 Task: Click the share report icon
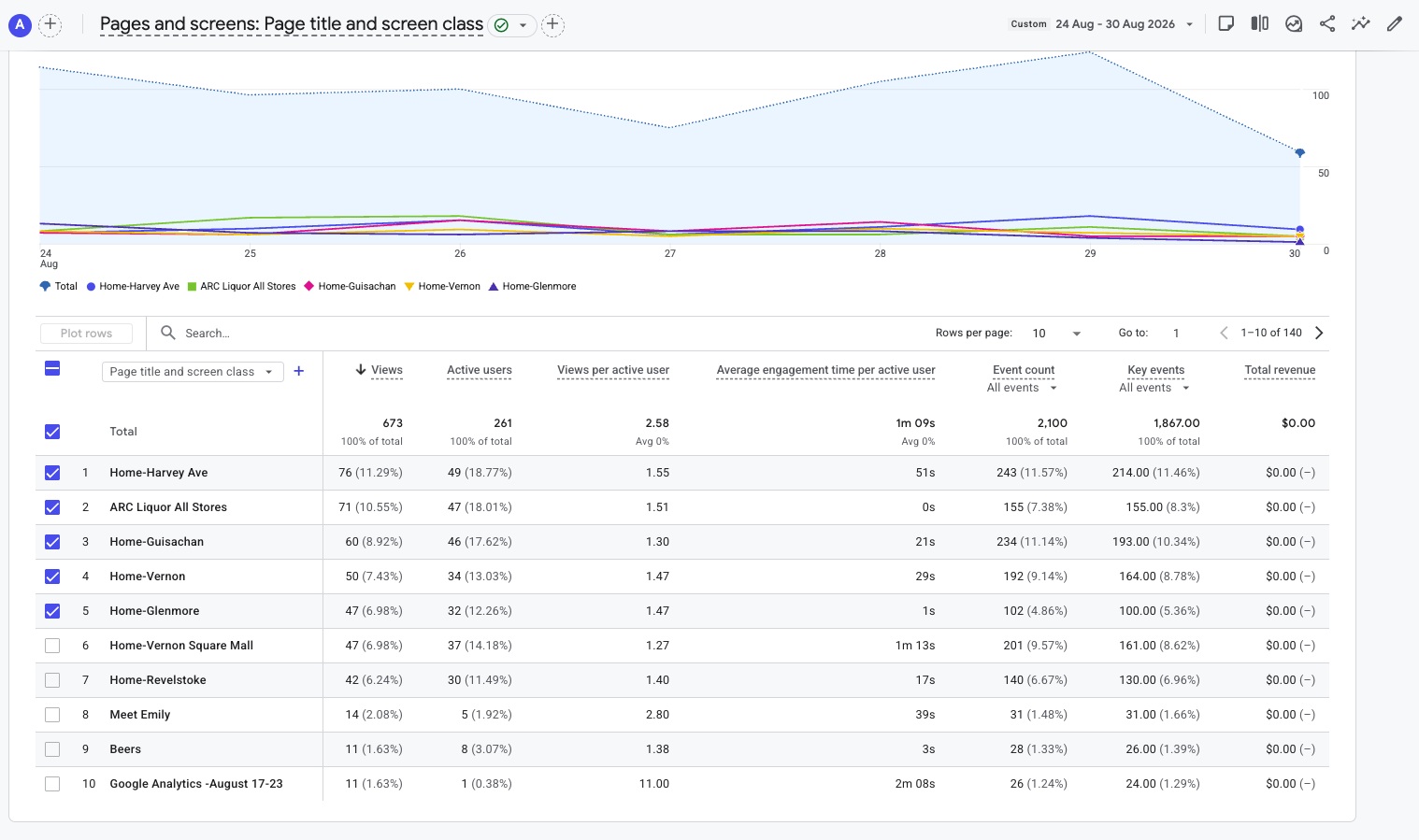pos(1327,24)
